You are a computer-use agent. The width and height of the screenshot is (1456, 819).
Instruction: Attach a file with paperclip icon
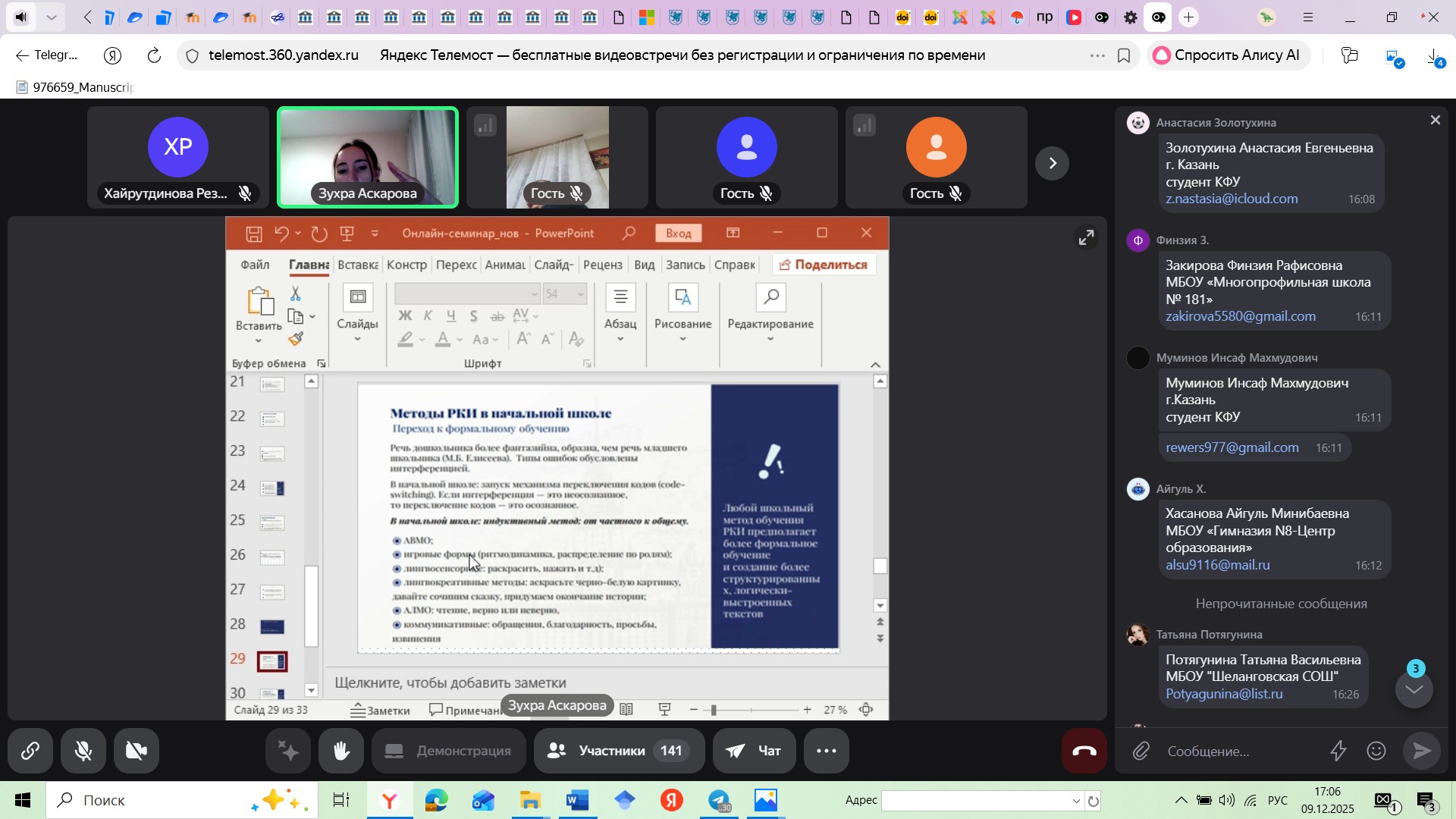coord(1141,751)
